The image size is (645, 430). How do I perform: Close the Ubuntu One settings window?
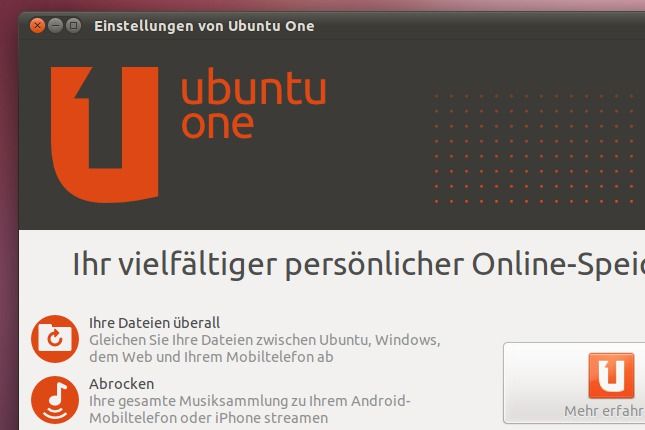click(x=37, y=26)
